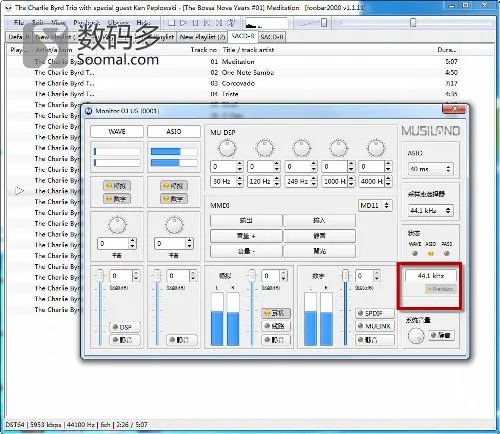Screen dimensions: 500x434
Task: Switch to the Default playlist tab
Action: (19, 37)
